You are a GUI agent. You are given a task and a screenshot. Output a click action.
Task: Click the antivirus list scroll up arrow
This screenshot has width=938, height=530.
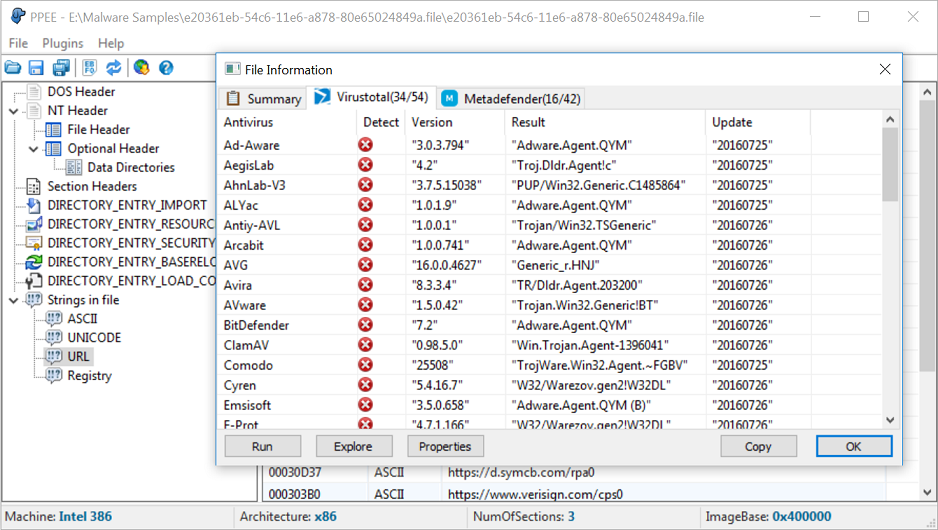click(x=890, y=120)
